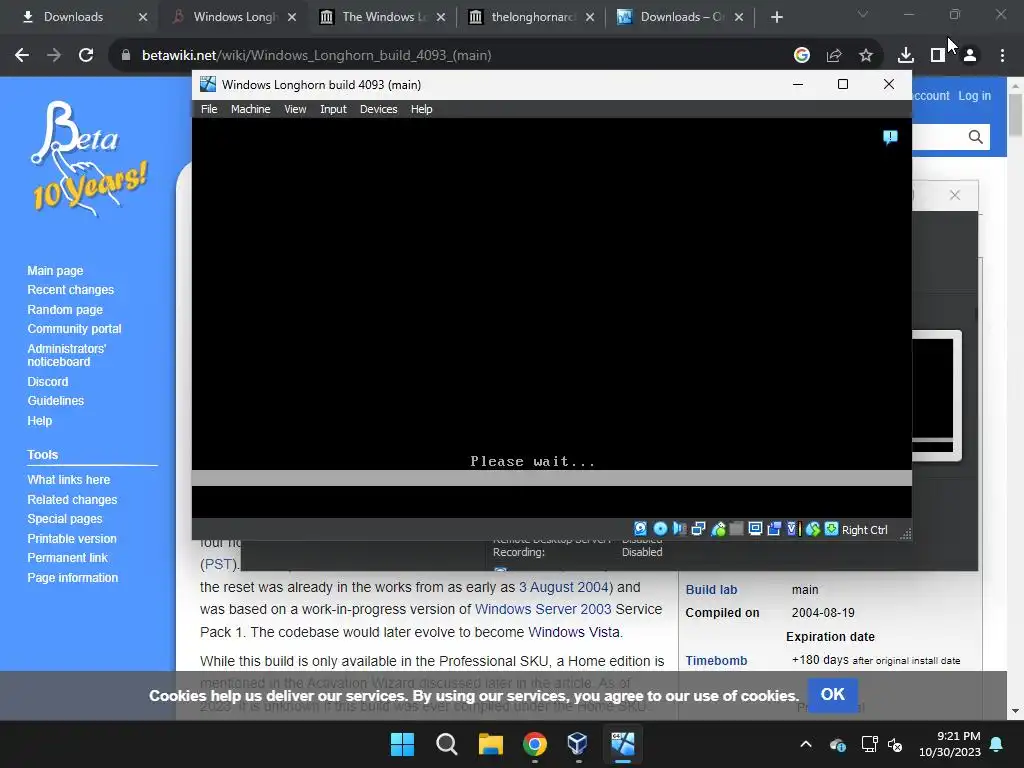Open the Input menu in VirtualBox window
Image resolution: width=1024 pixels, height=768 pixels.
[333, 109]
